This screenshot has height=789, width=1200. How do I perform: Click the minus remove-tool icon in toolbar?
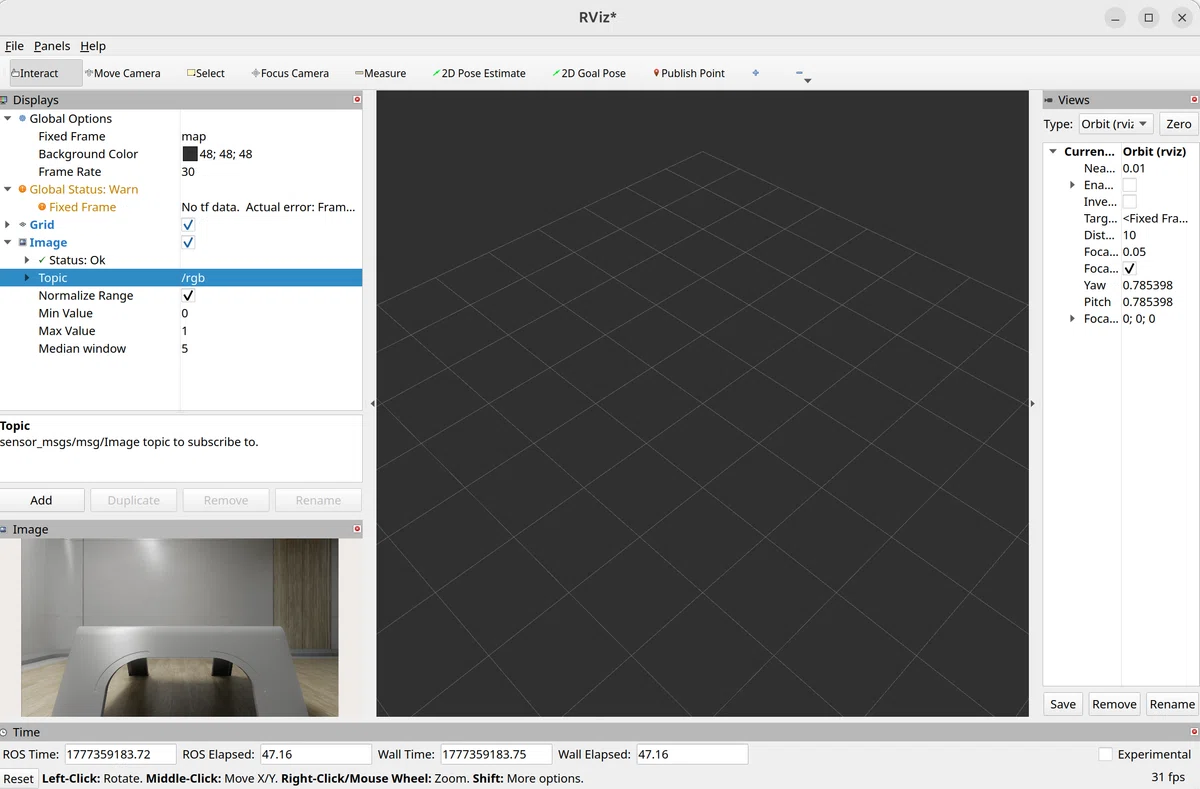pyautogui.click(x=799, y=72)
